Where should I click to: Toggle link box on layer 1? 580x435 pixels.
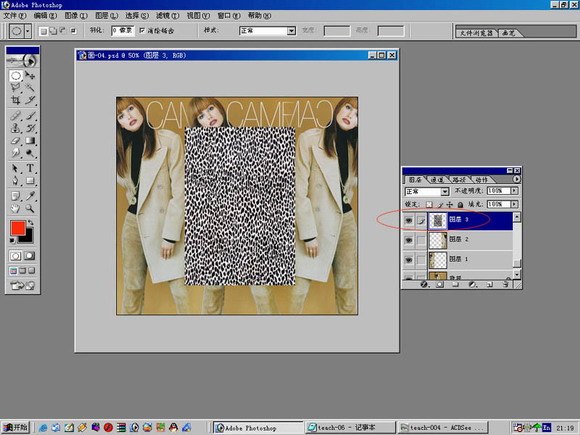(x=421, y=260)
